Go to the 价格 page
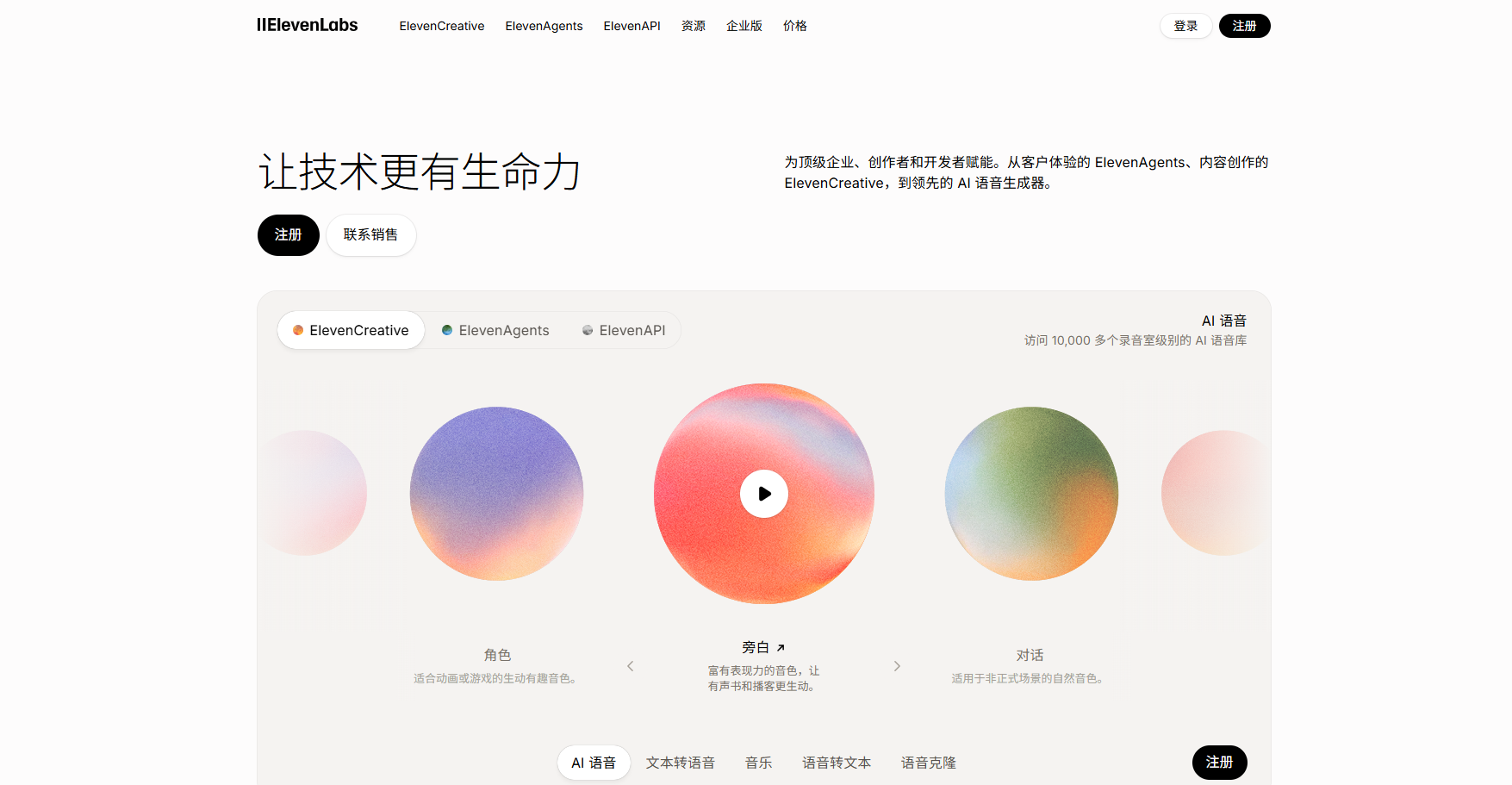Viewport: 1512px width, 785px height. coord(795,26)
